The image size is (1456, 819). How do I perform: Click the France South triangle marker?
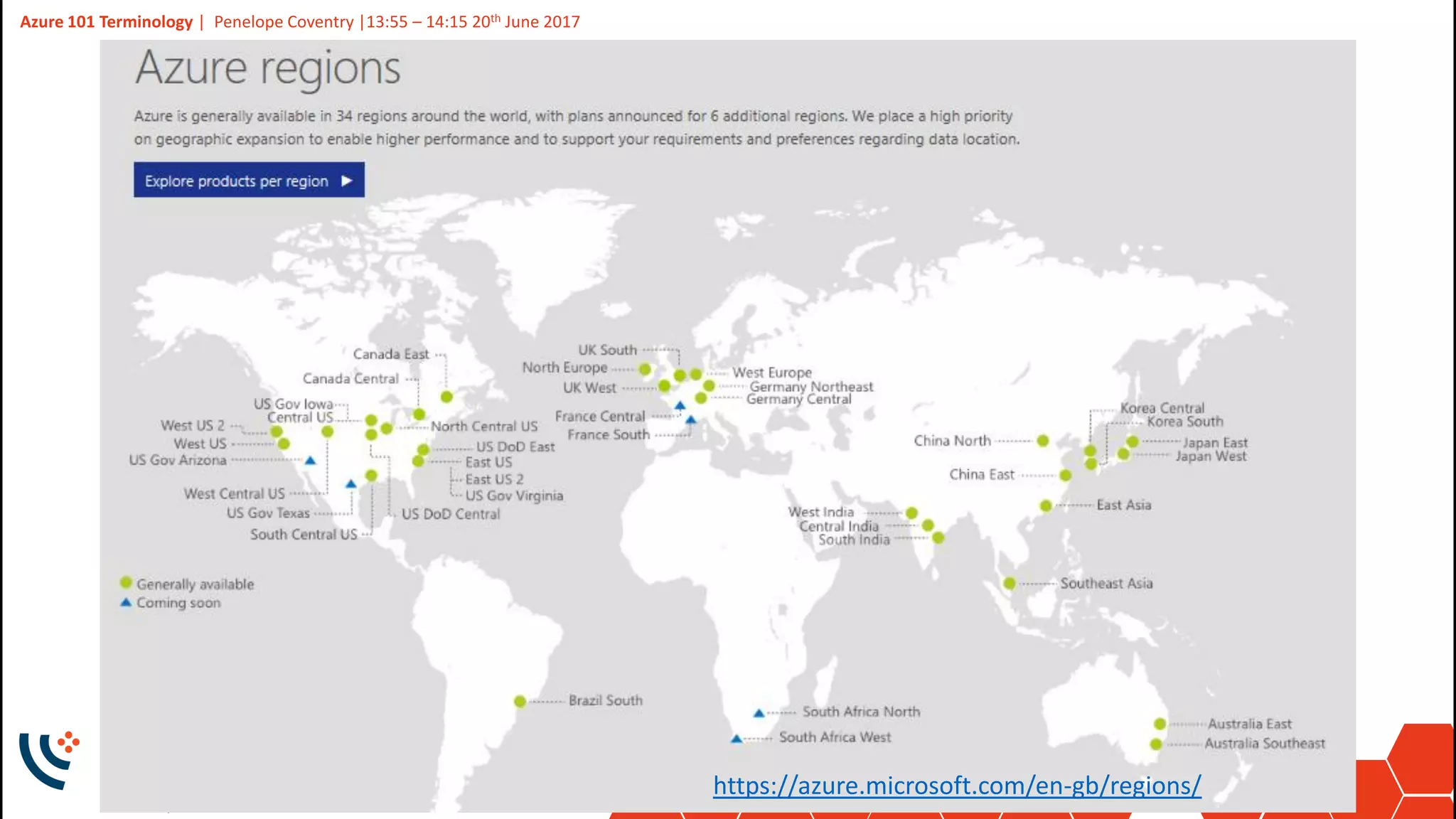point(690,420)
